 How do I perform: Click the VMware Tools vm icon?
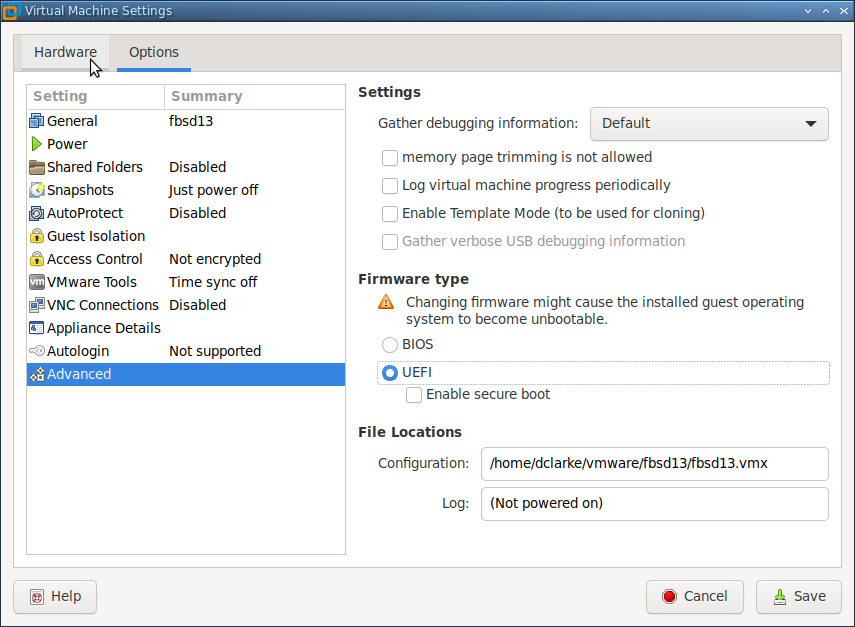(37, 282)
